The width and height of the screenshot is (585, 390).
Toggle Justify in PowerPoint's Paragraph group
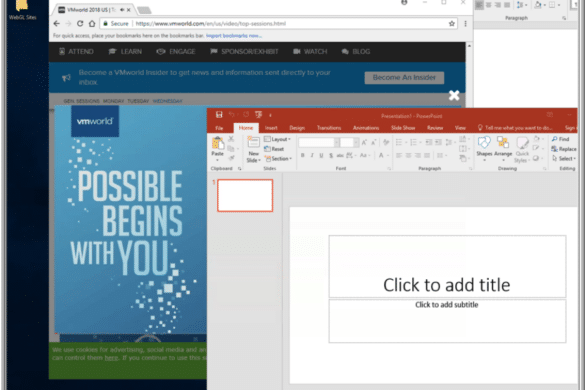[427, 155]
